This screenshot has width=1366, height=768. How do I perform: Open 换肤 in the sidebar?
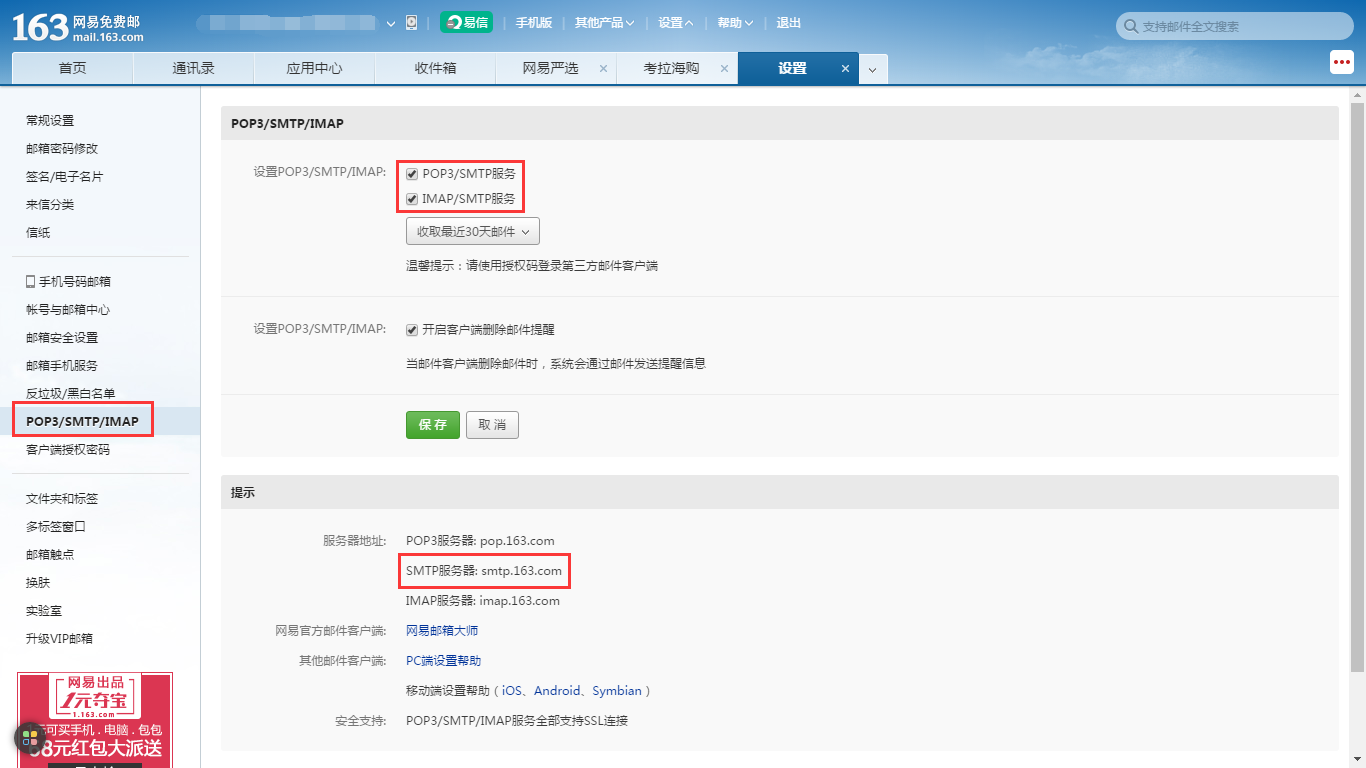pos(38,583)
